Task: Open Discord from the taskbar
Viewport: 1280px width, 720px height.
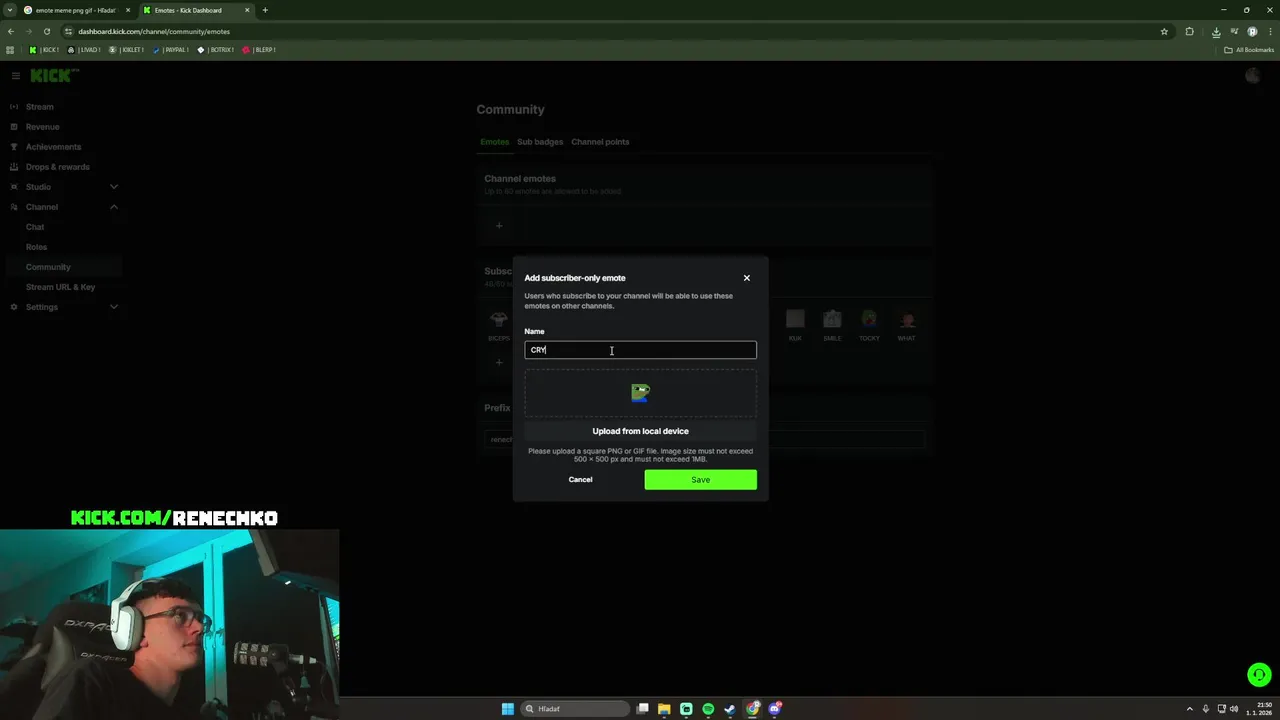Action: coord(775,709)
